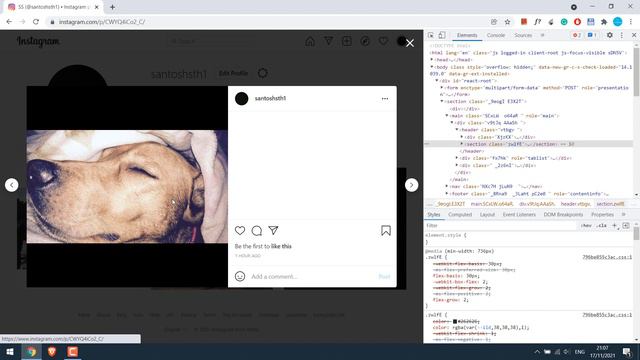Switch to the Console tab

(496, 36)
